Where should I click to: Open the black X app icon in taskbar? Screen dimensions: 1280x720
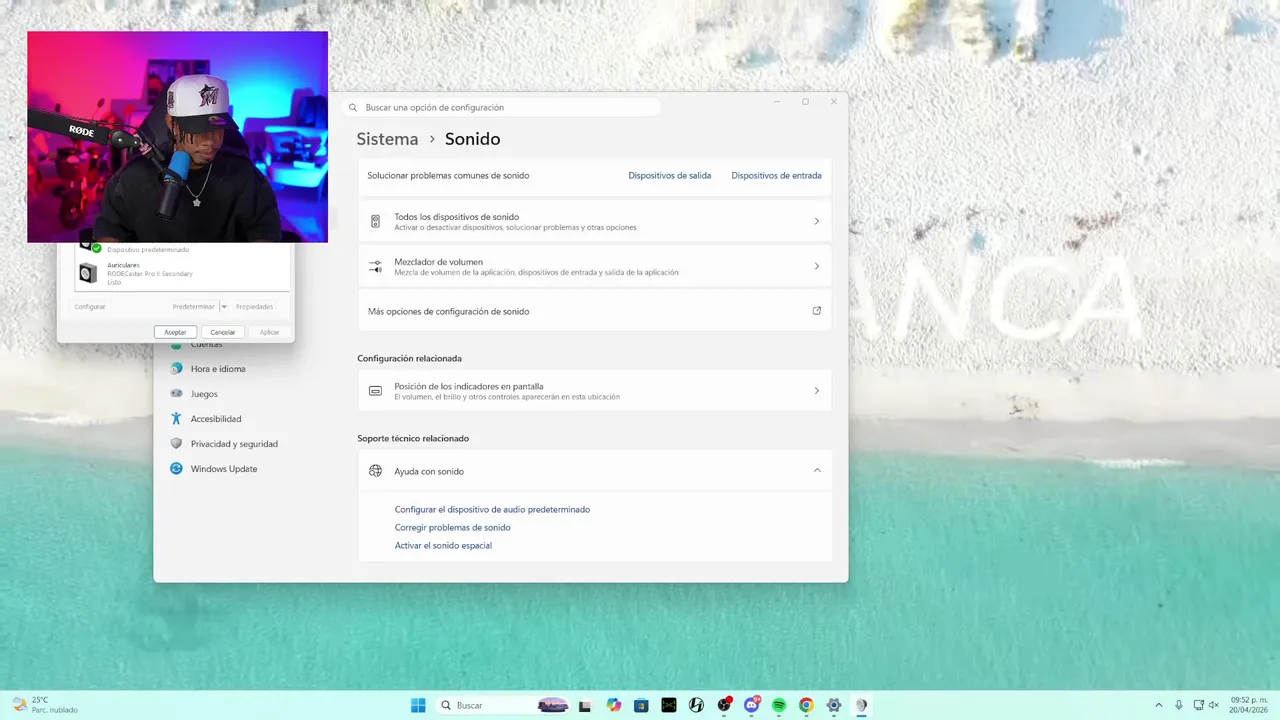(669, 705)
